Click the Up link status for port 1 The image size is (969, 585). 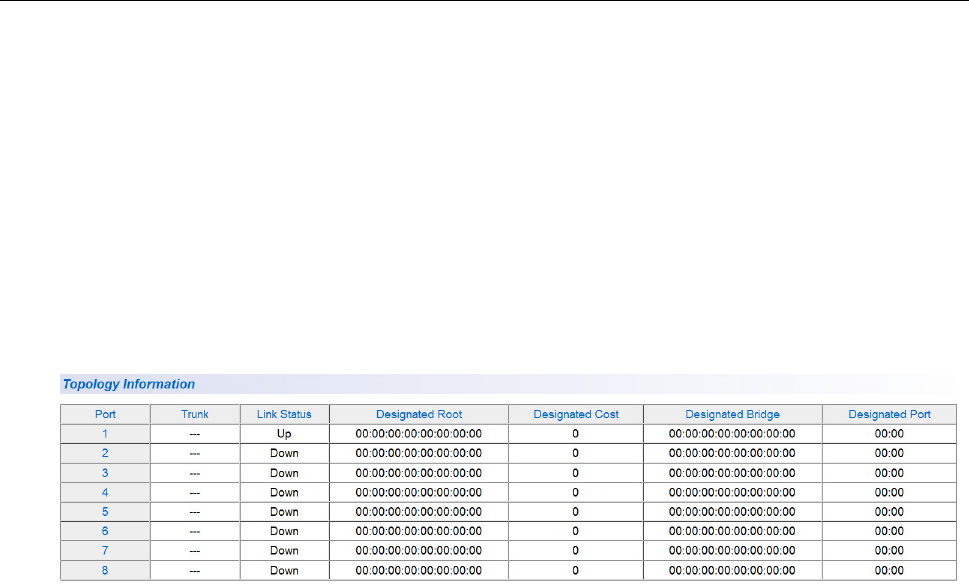[284, 433]
